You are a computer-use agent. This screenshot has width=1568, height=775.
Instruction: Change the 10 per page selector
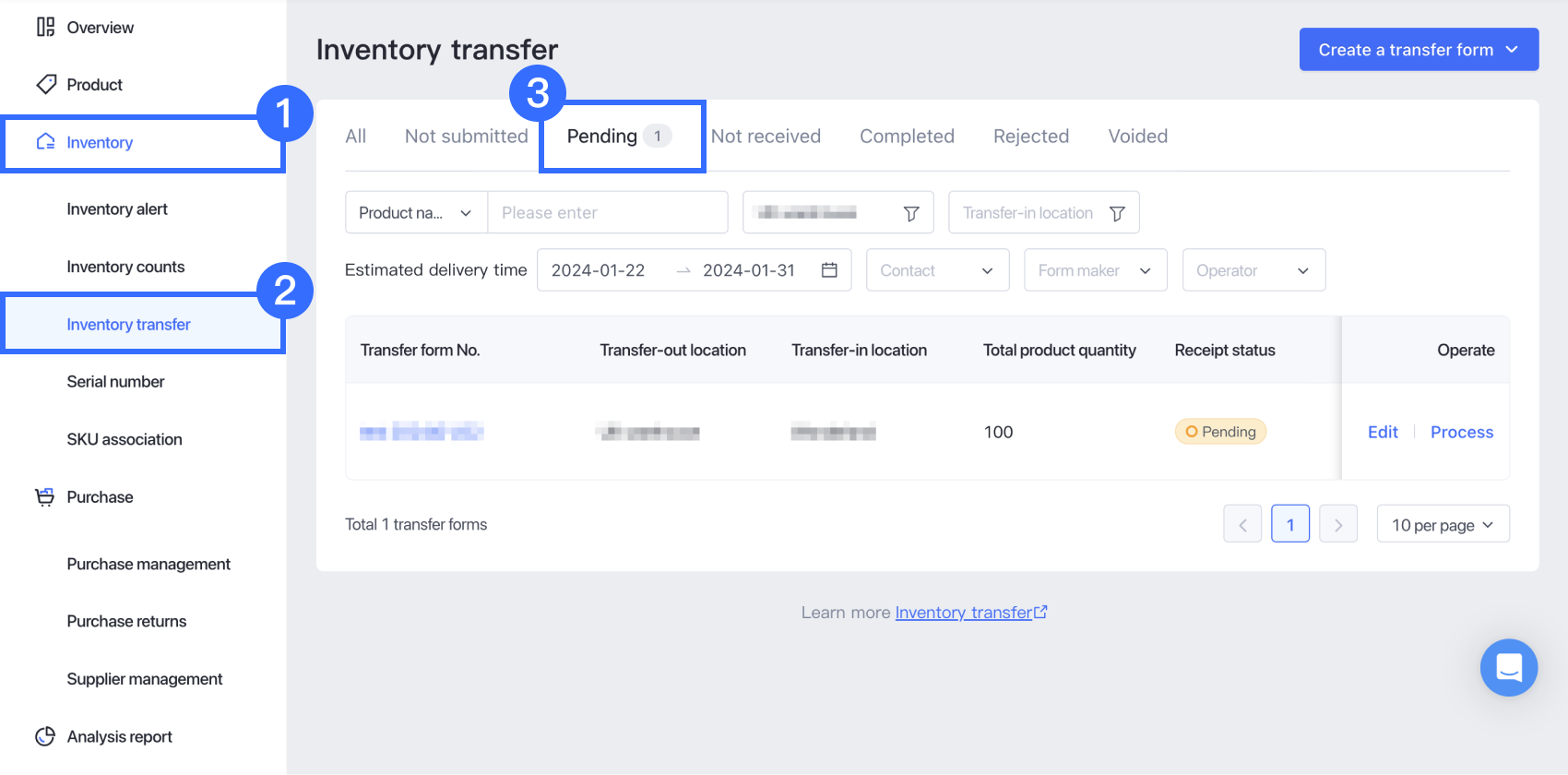pos(1443,525)
